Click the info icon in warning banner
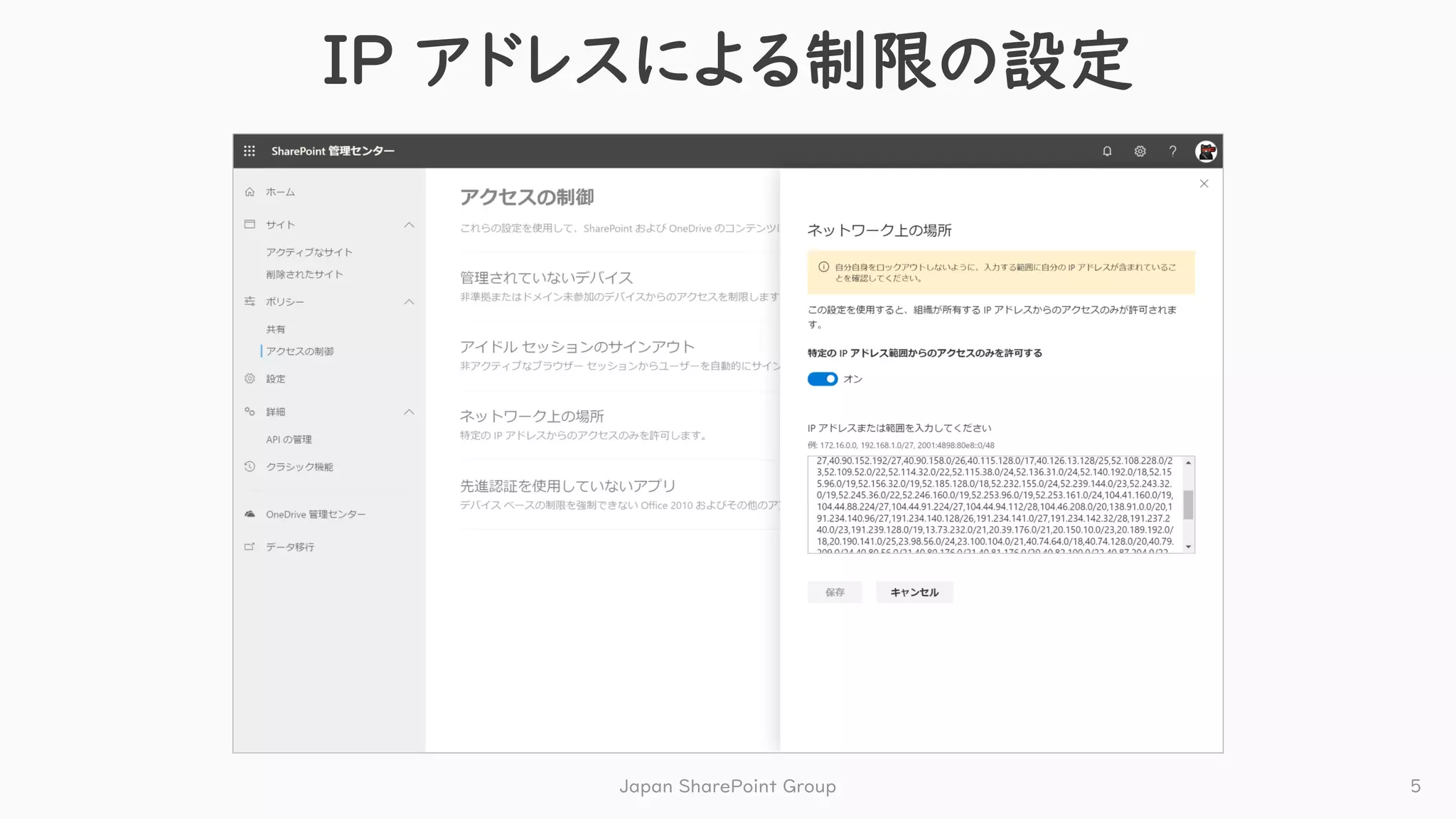 click(x=823, y=267)
